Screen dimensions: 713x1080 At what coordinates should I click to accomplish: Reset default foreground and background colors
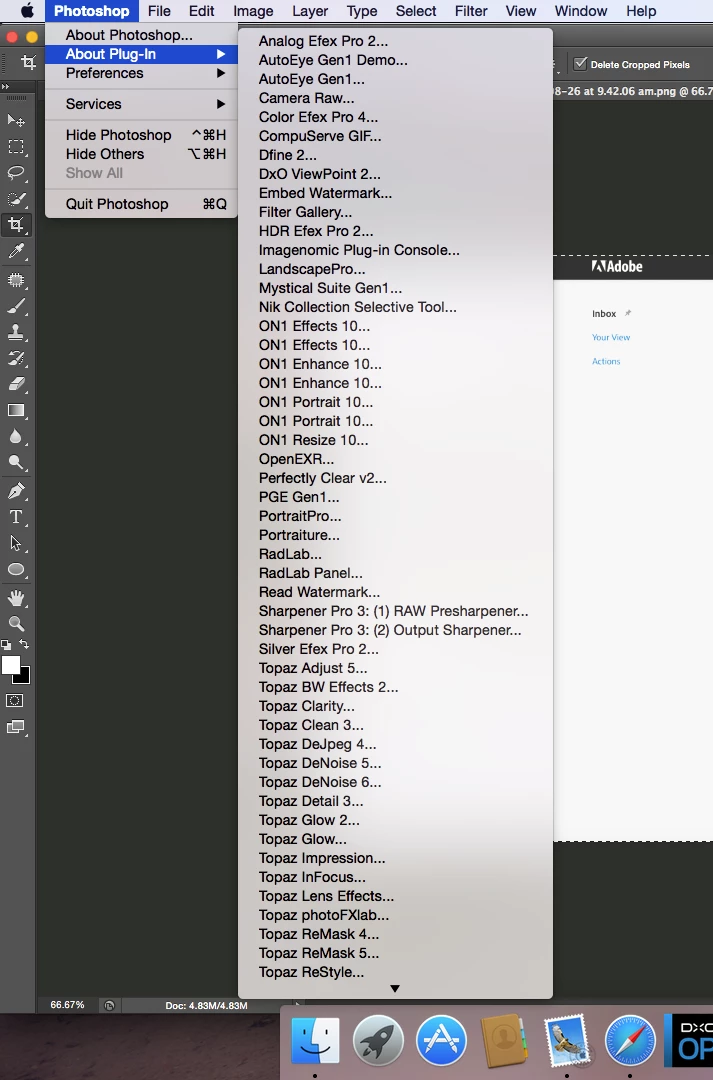(x=6, y=645)
